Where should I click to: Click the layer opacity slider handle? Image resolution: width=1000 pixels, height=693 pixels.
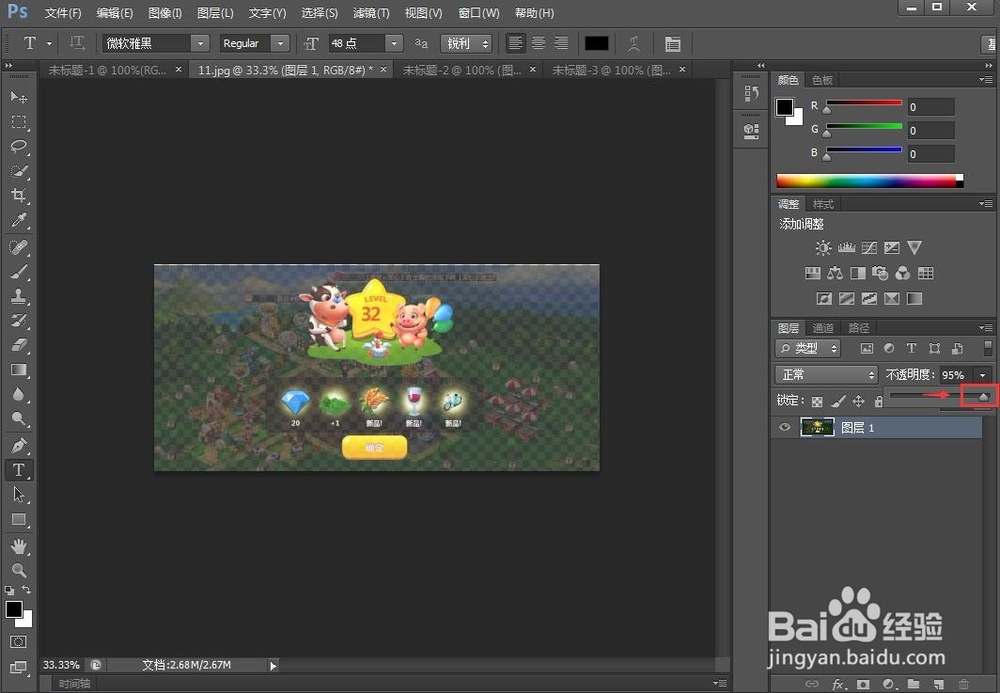point(983,397)
